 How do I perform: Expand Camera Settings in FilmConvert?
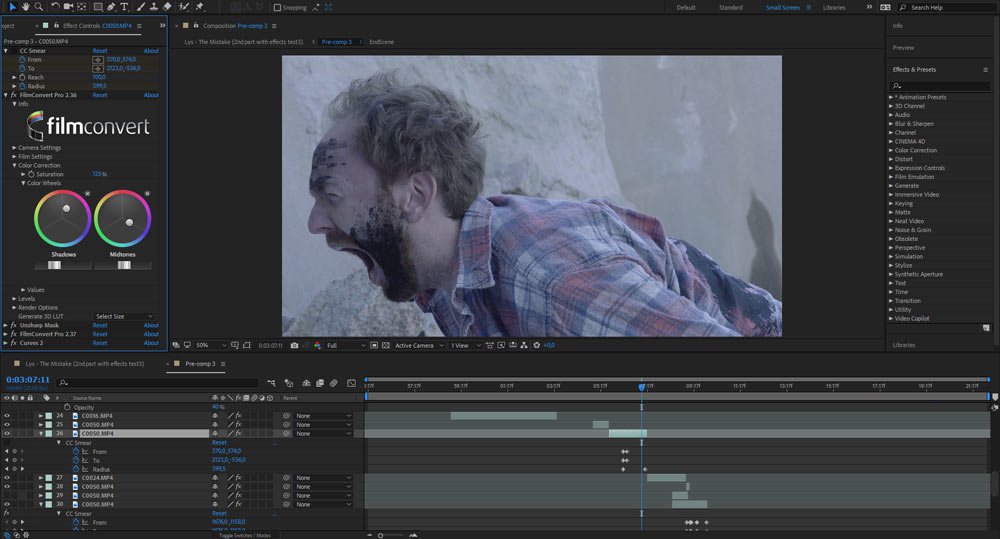coord(14,147)
